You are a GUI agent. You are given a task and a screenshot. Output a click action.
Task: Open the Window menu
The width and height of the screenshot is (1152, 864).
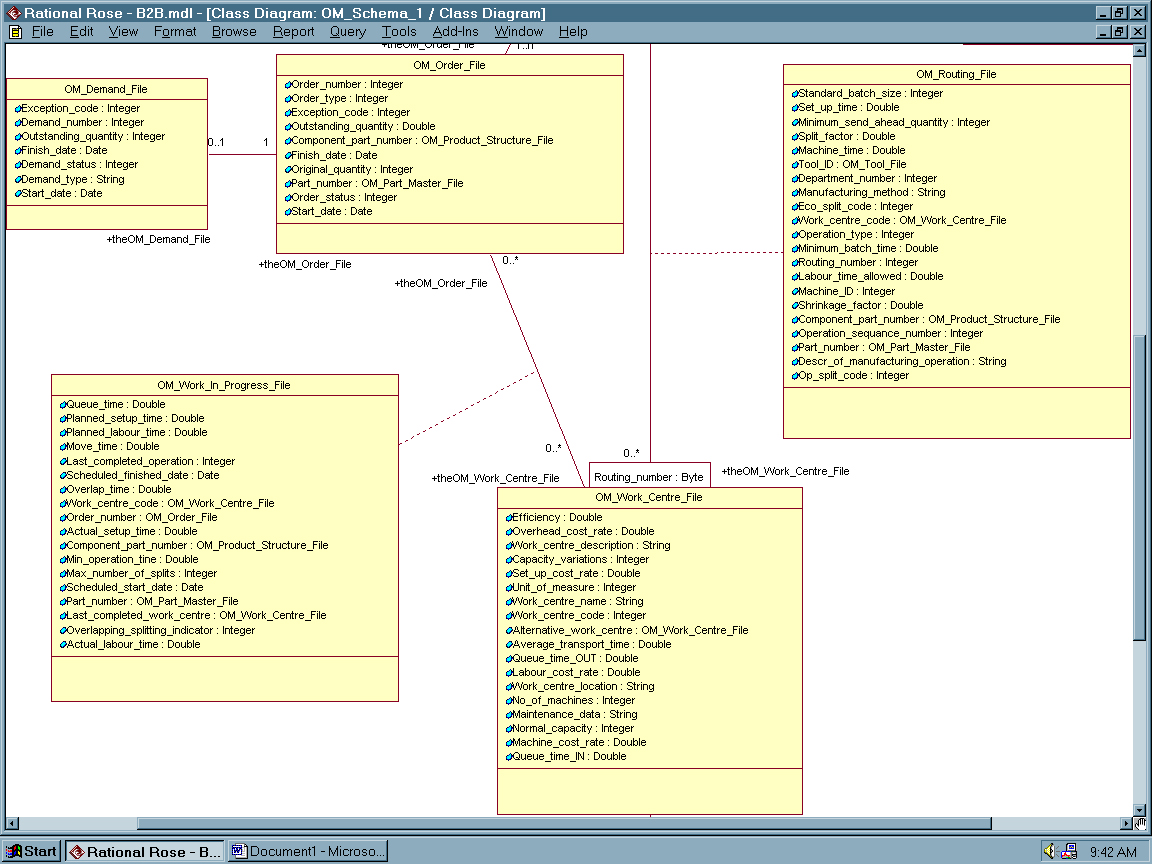pyautogui.click(x=519, y=32)
